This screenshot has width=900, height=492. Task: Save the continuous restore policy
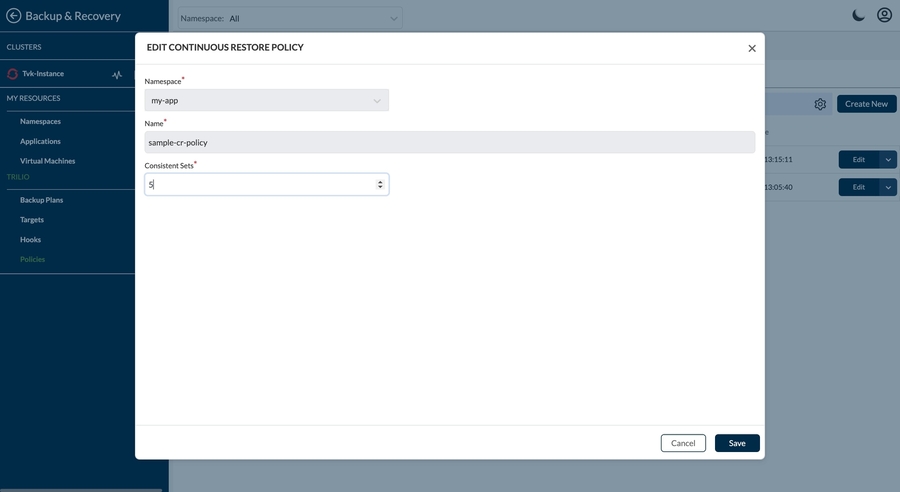click(737, 443)
